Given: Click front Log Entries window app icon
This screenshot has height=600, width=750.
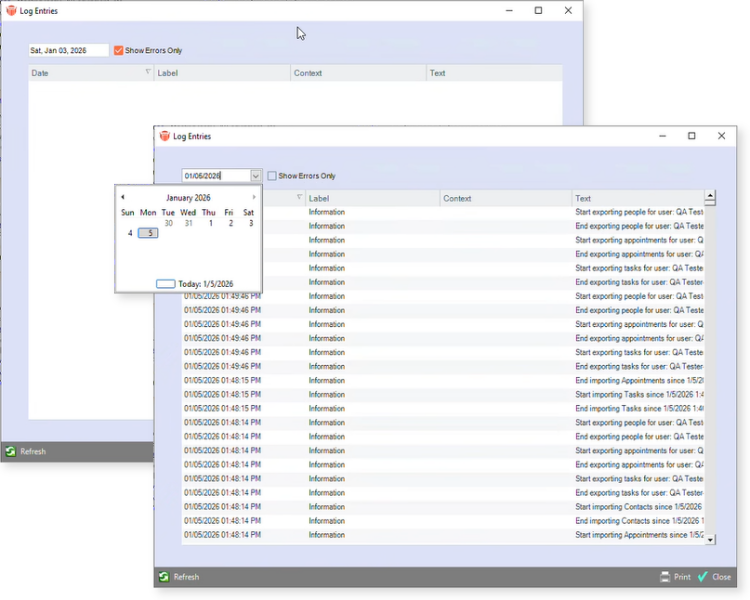Looking at the screenshot, I should coord(165,136).
